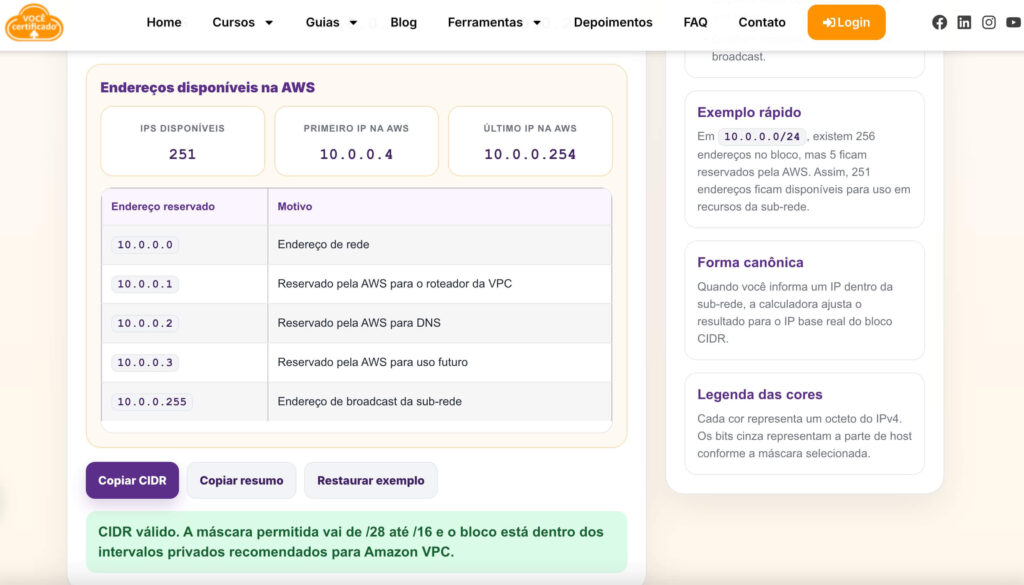Click reserved address 10.0.0.255
This screenshot has width=1024, height=585.
click(x=152, y=402)
